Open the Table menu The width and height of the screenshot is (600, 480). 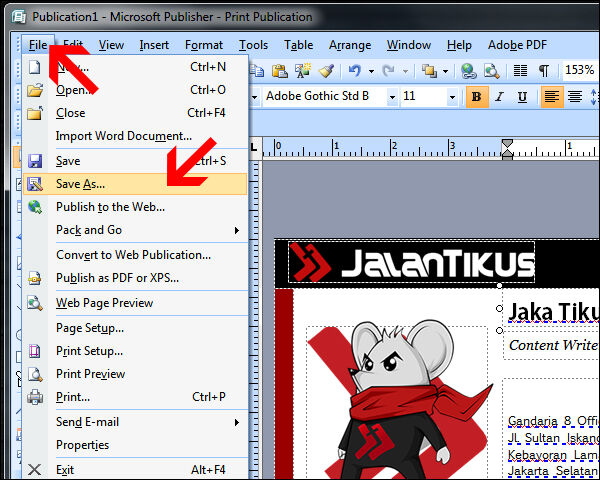298,45
